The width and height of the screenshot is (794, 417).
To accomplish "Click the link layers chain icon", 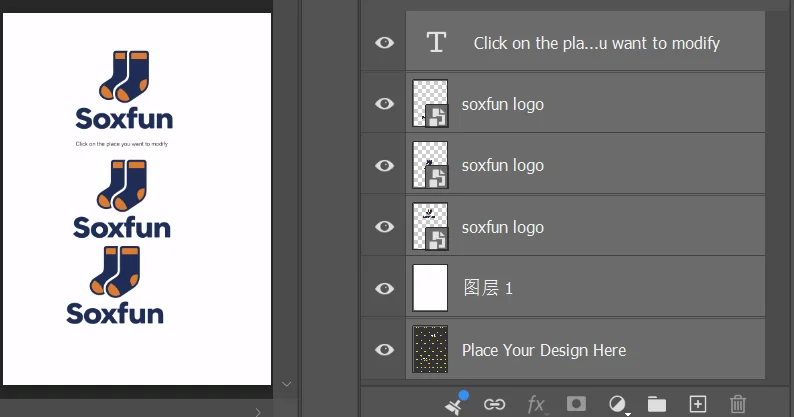I will coord(494,404).
